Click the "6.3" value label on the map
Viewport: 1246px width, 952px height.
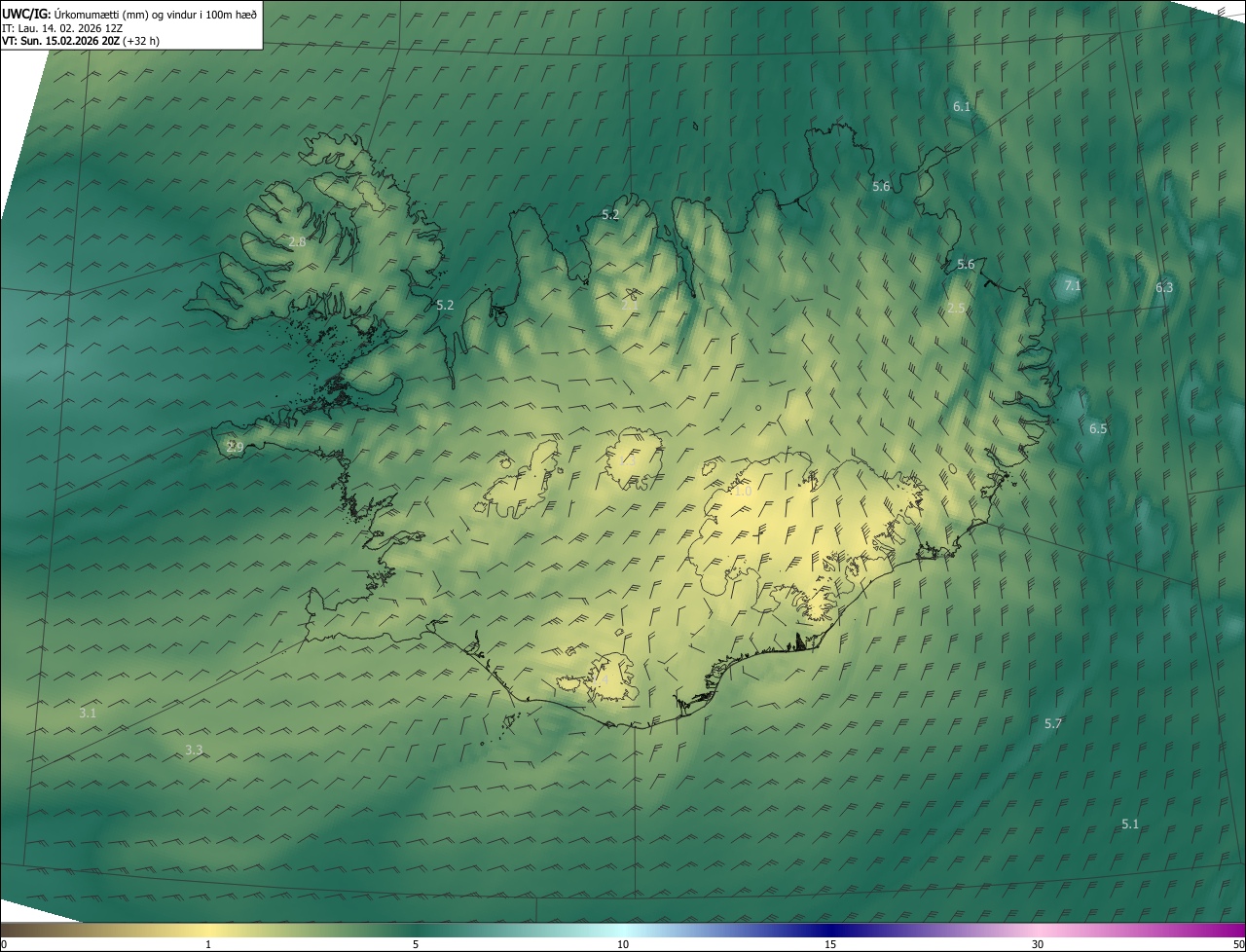[1164, 287]
